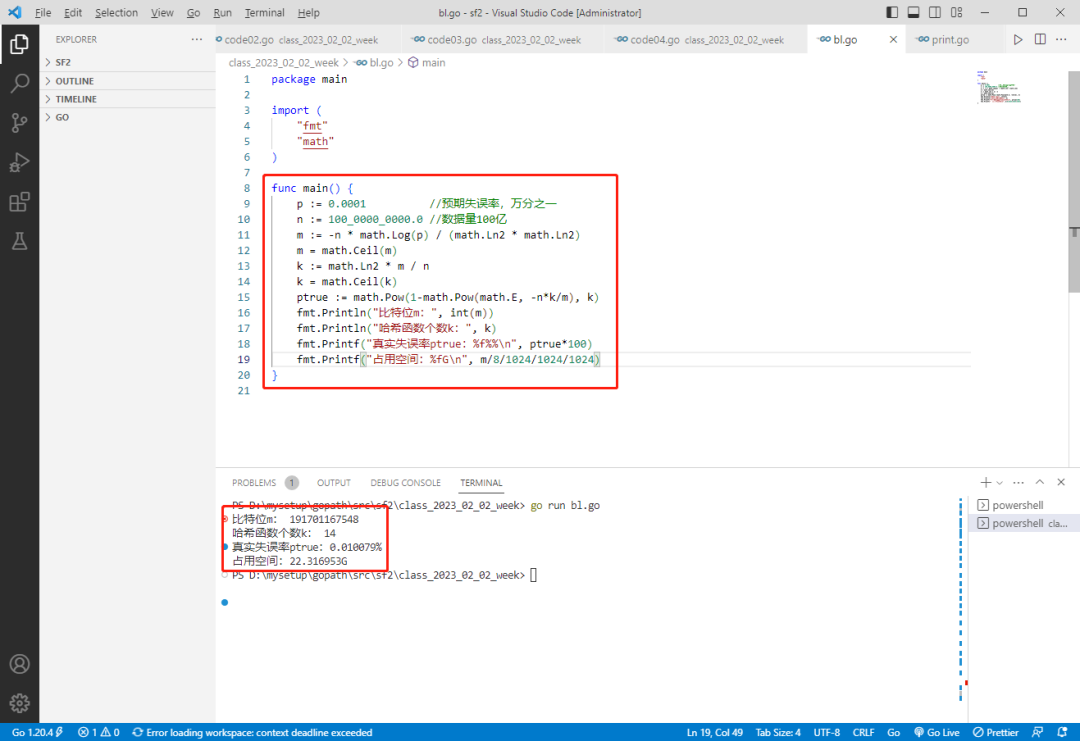The width and height of the screenshot is (1080, 741).
Task: Change CRLF end of line sequence
Action: tap(863, 732)
